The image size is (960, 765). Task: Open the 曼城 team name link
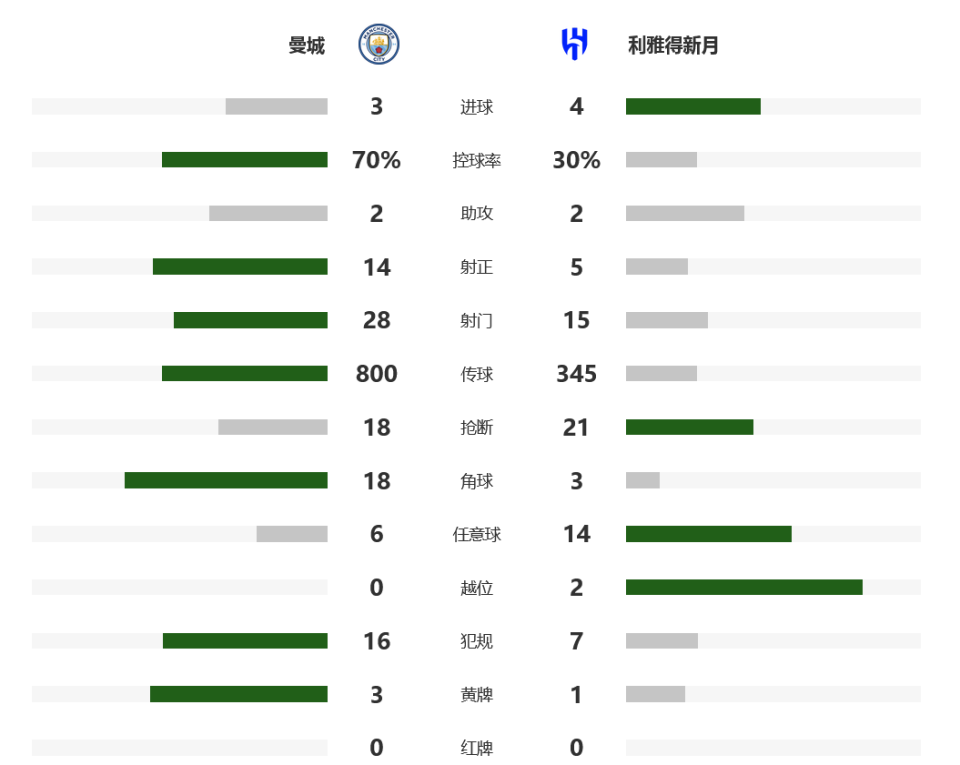click(306, 45)
